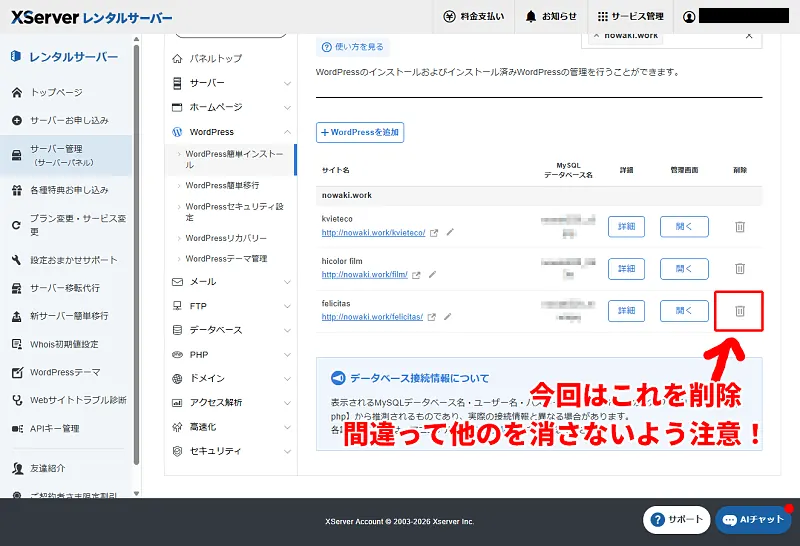Open Whois初期値設定
Screen dimensions: 800x546
(55, 344)
